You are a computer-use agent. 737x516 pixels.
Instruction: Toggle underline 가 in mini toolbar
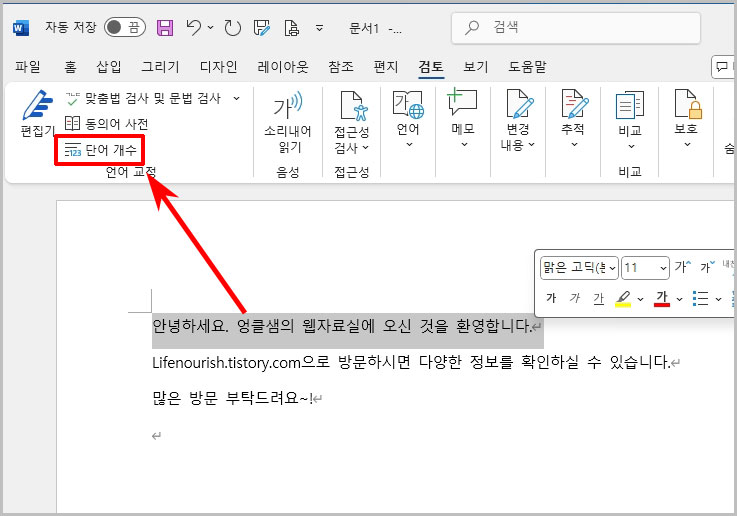click(598, 298)
